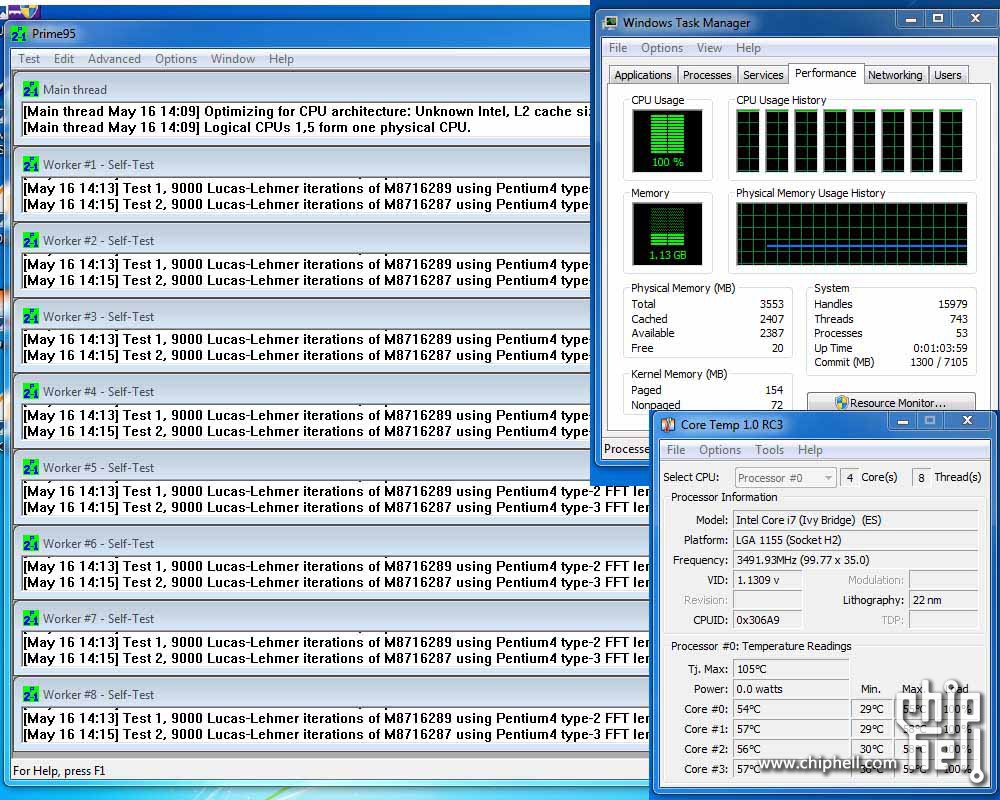Close the Core Temp window

coord(967,421)
